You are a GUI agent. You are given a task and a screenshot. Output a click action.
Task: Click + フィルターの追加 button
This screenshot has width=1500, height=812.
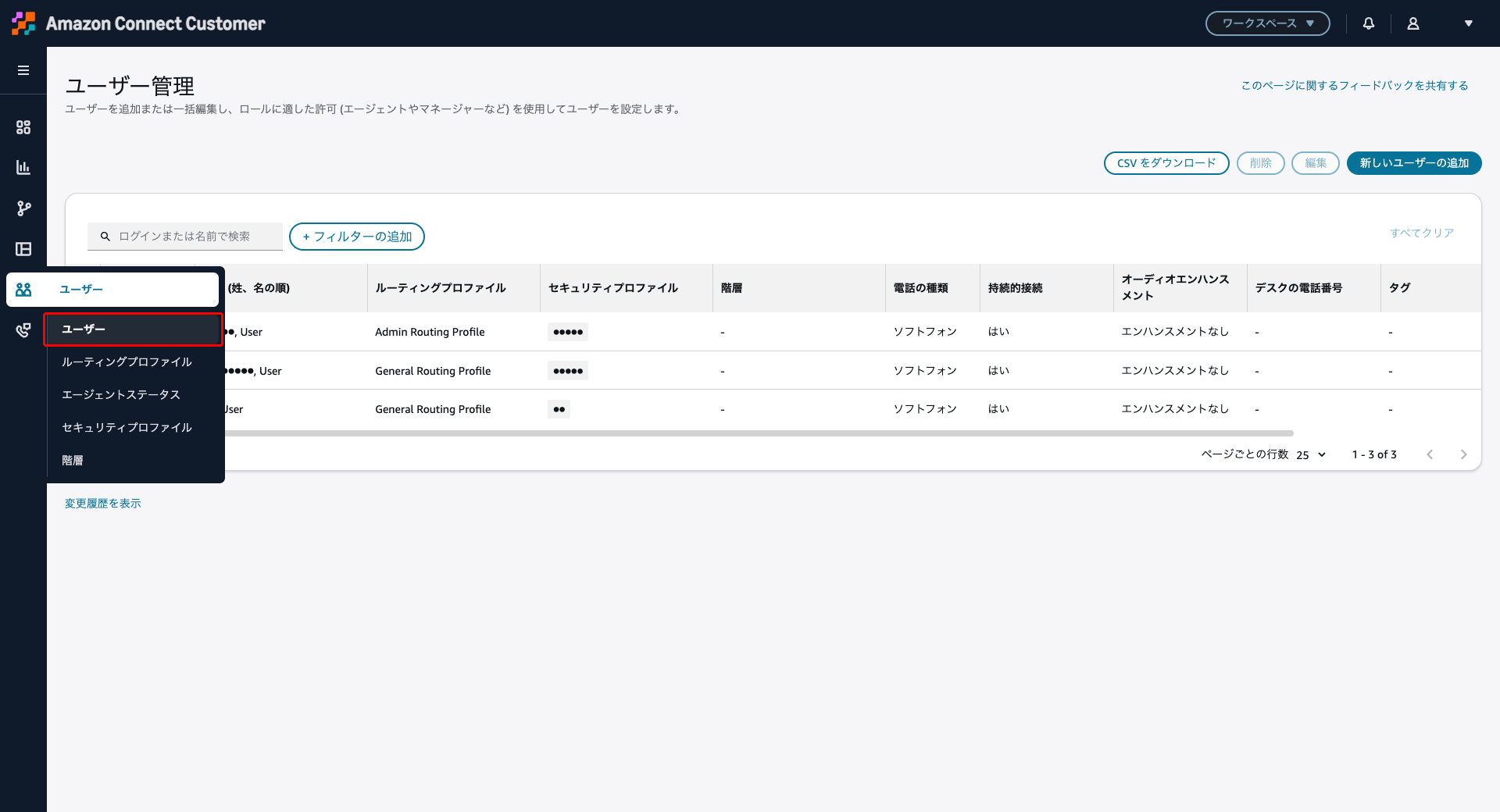pos(357,237)
